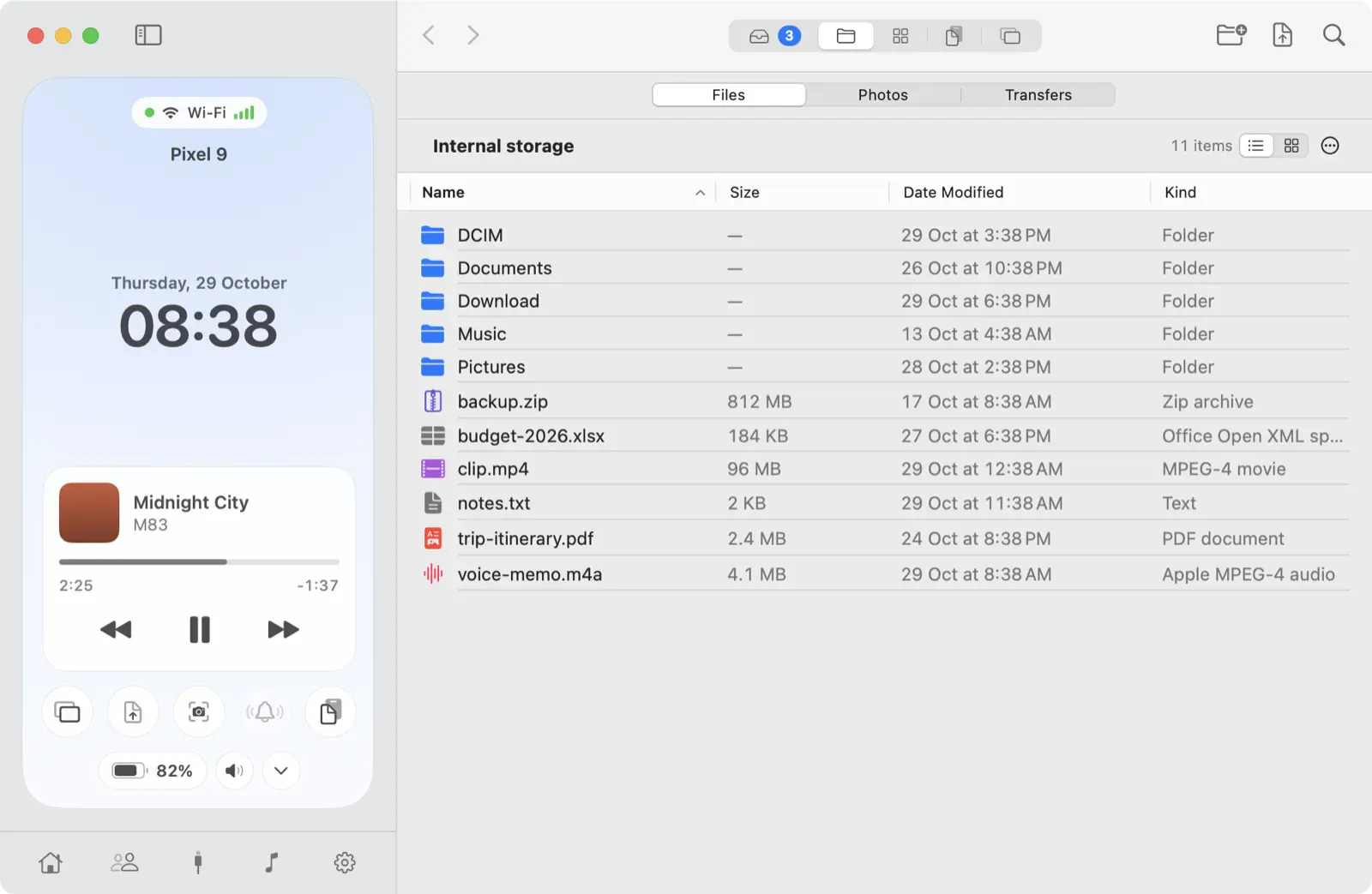Open screen mirroring in the top toolbar
This screenshot has width=1372, height=894.
coord(1010,36)
